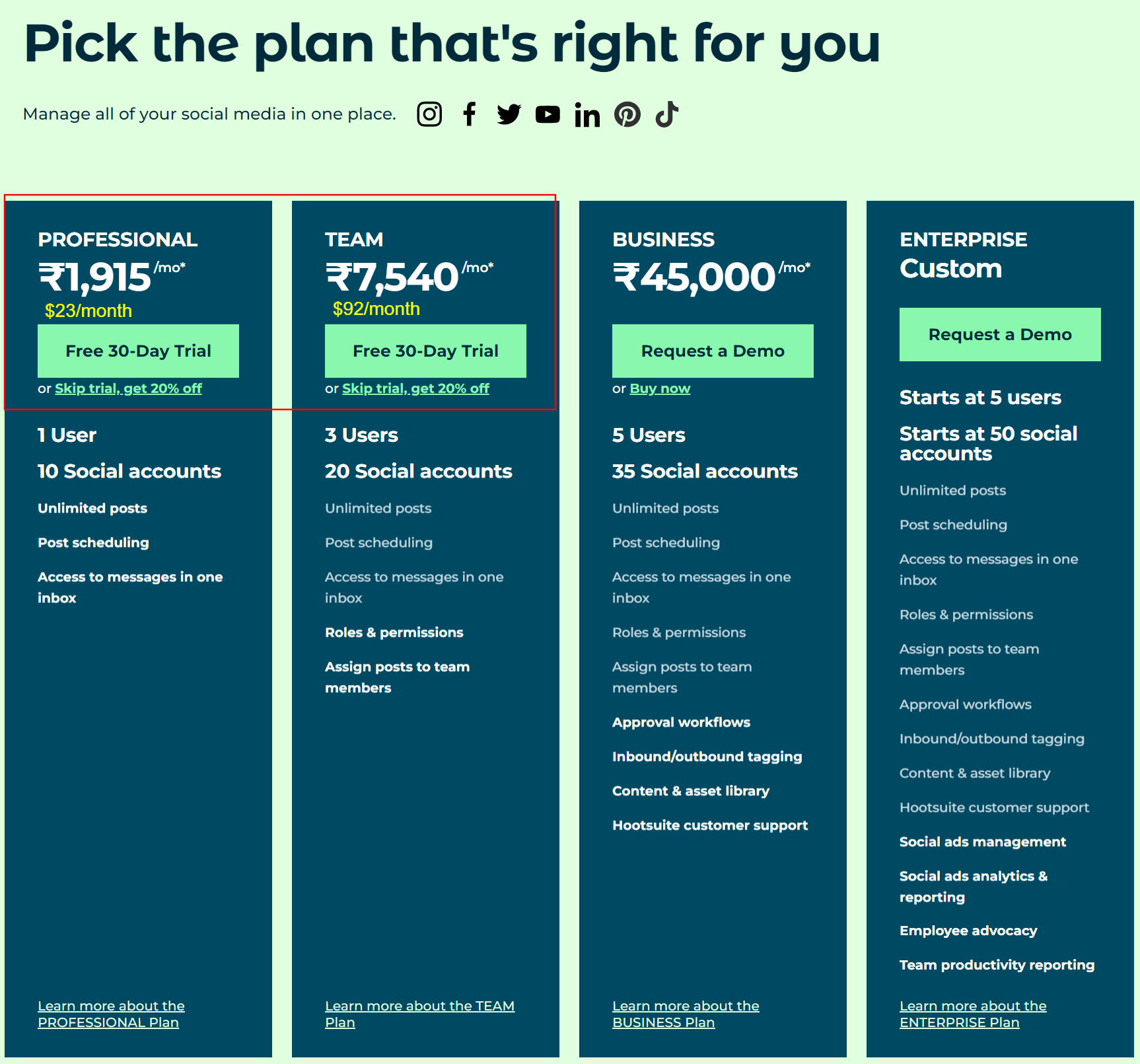Learn more about the ENTERPRISE Plan

(973, 1014)
